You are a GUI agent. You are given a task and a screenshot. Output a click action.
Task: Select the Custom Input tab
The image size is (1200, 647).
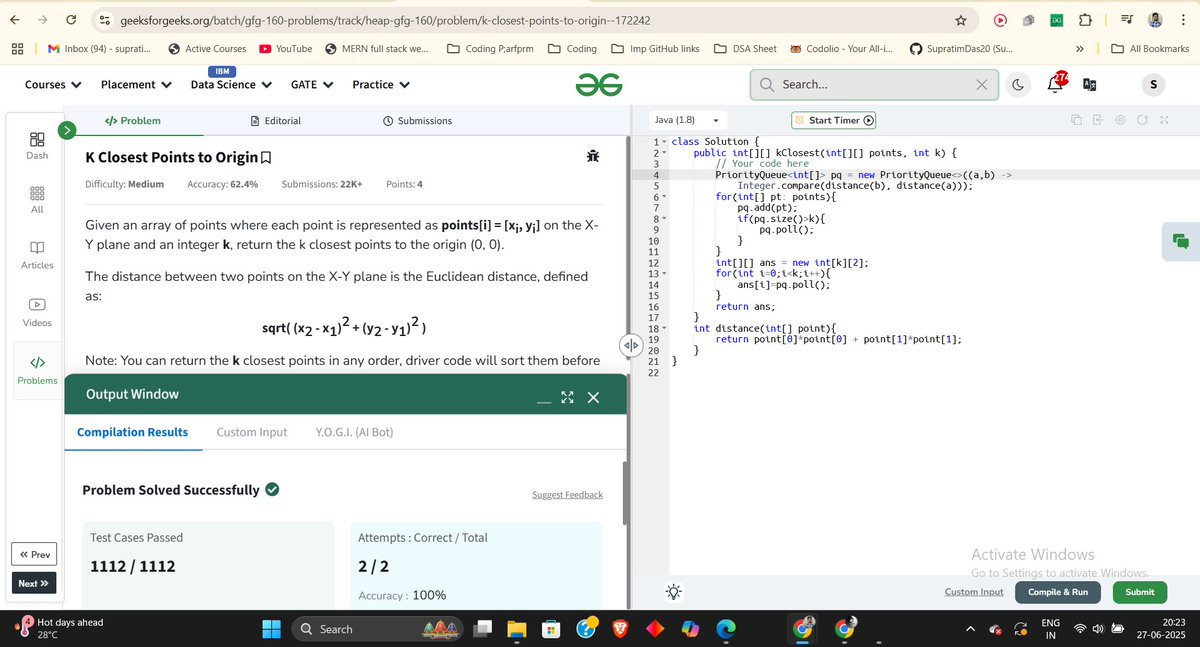point(252,432)
